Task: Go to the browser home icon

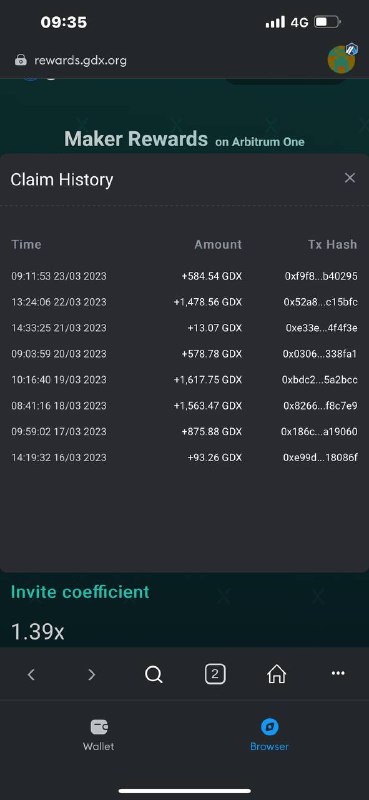Action: 277,674
